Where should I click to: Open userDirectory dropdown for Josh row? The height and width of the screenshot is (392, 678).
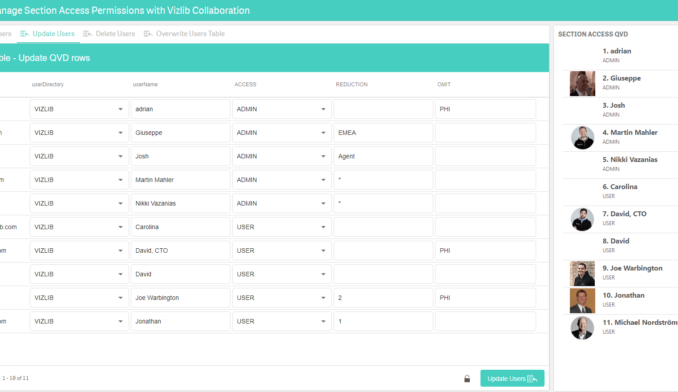79,156
